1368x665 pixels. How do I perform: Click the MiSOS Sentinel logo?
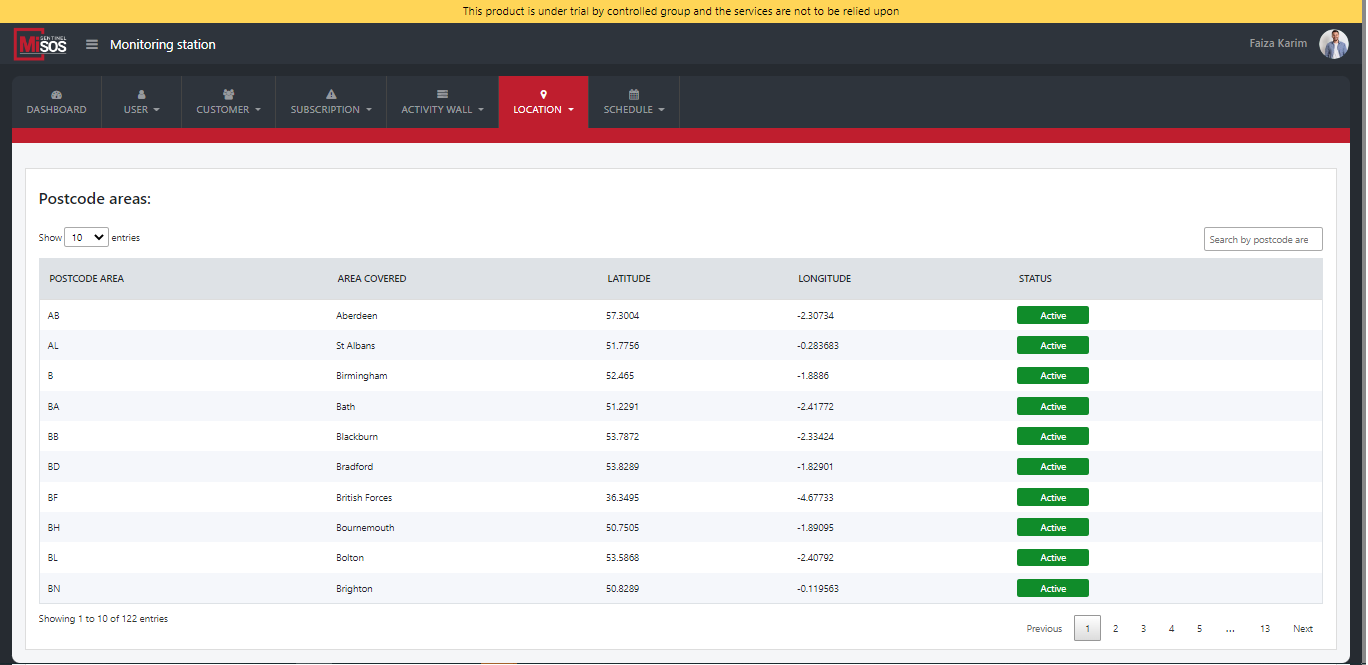coord(40,45)
